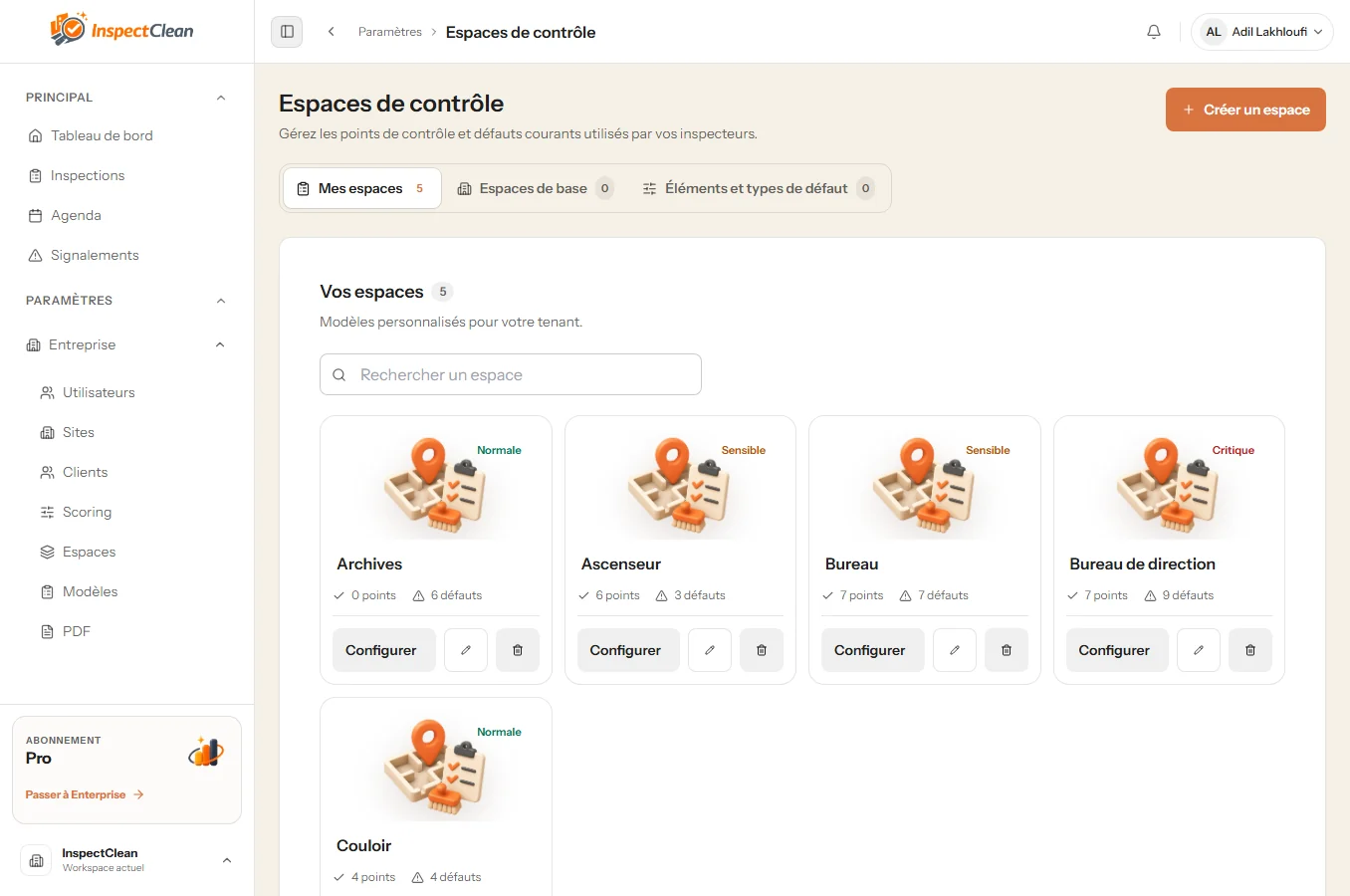Edit the Bureau de direction space
The image size is (1350, 896).
point(1199,650)
